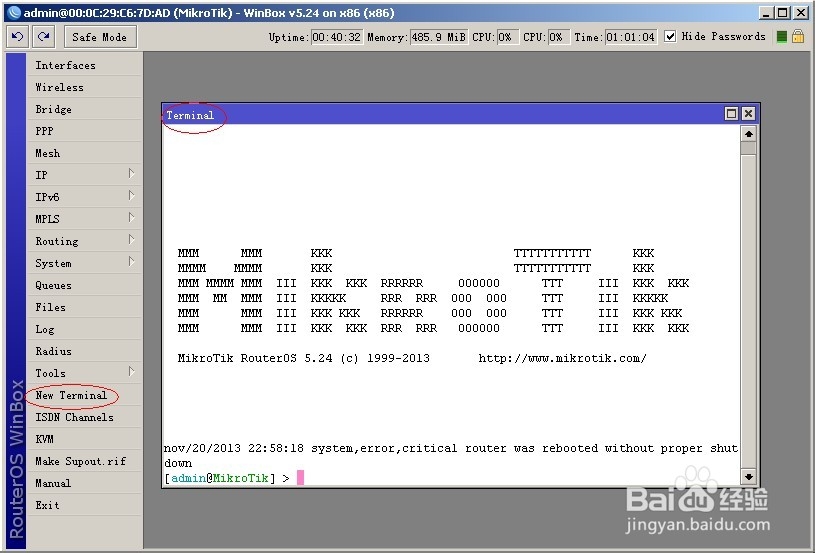Image resolution: width=815 pixels, height=553 pixels.
Task: Open the Log menu
Action: click(84, 329)
